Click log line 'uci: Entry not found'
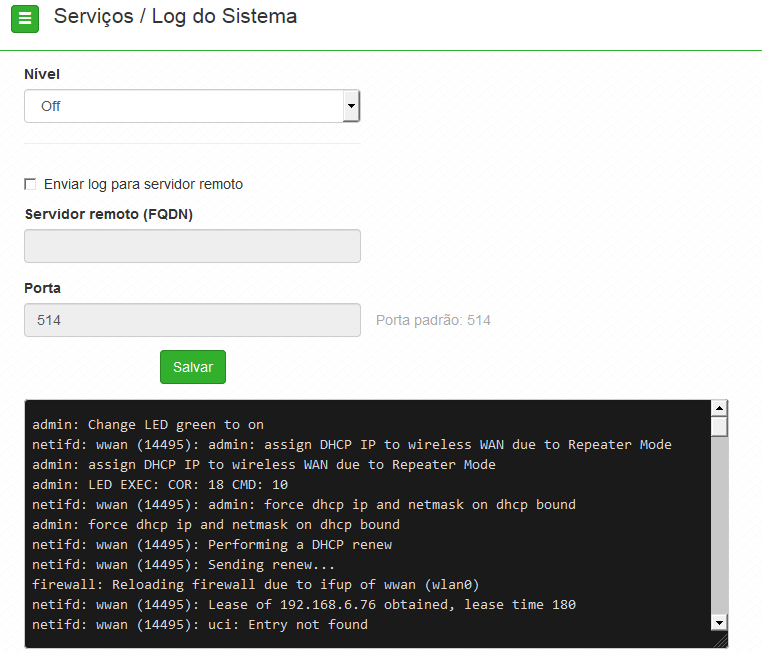 [x=200, y=624]
